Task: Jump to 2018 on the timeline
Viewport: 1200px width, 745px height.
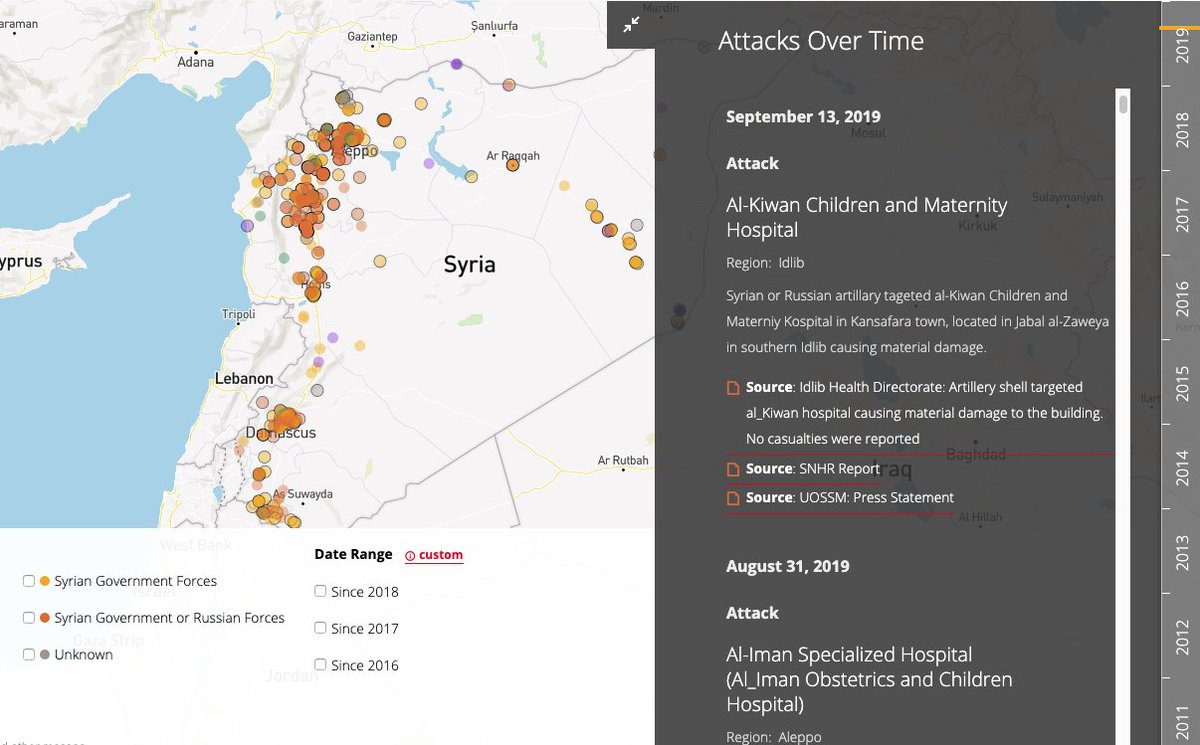Action: 1182,129
